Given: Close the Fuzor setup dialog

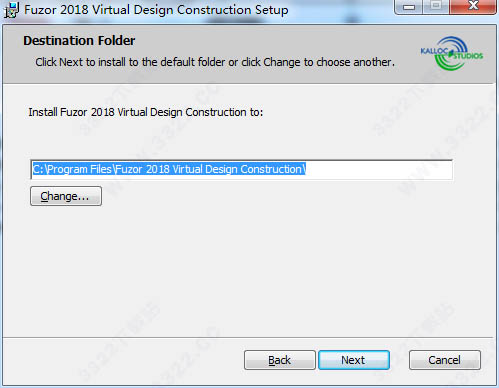Looking at the screenshot, I should pos(473,7).
